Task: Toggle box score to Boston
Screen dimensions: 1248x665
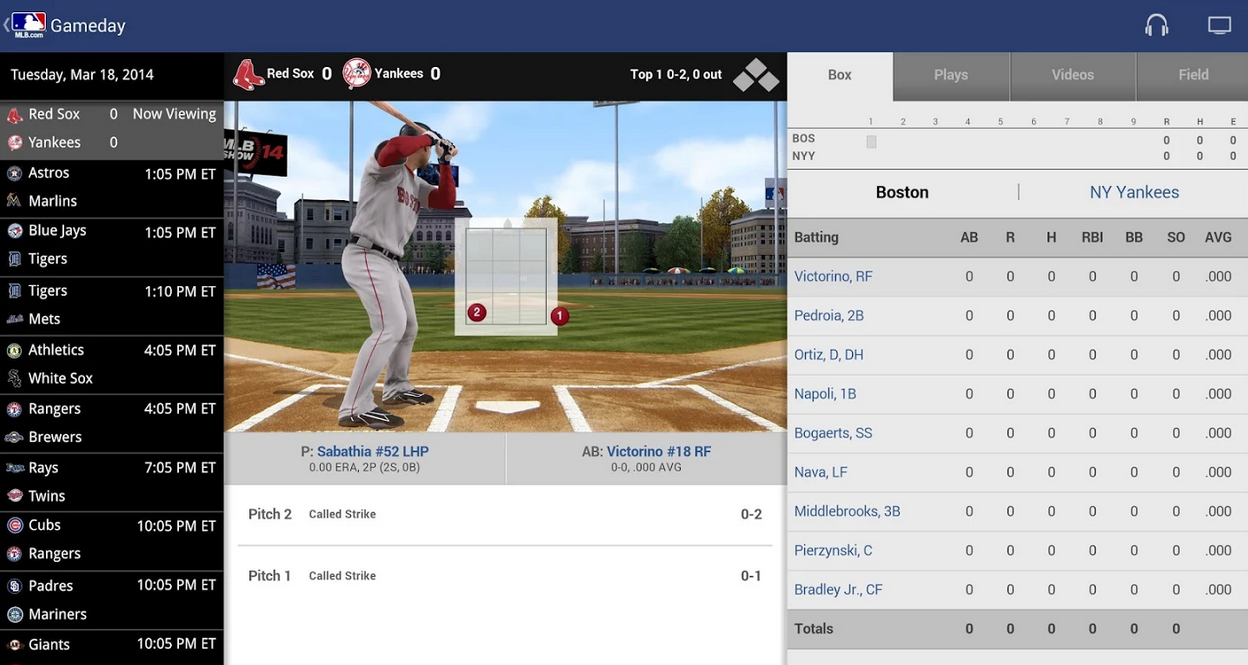Action: (902, 192)
